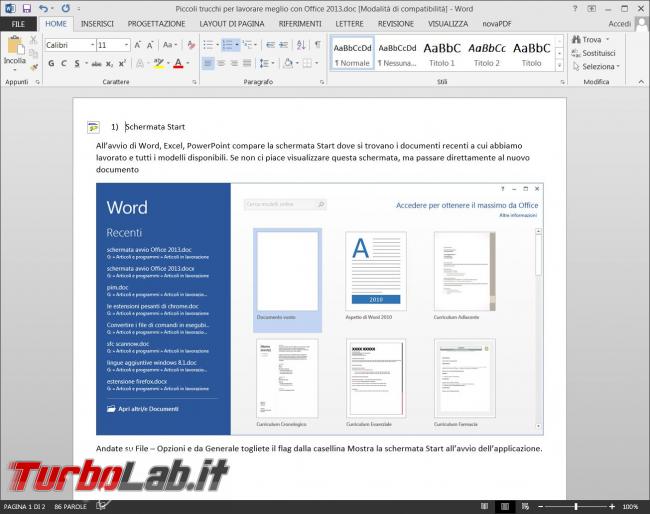Apply yellow text highlight color
The width and height of the screenshot is (650, 514).
(158, 63)
